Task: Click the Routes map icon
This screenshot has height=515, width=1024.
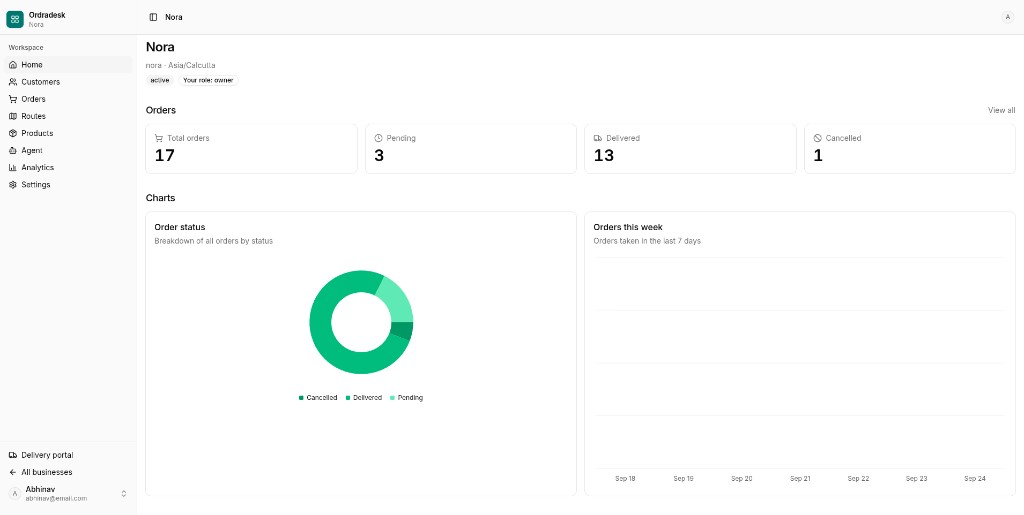Action: point(13,116)
